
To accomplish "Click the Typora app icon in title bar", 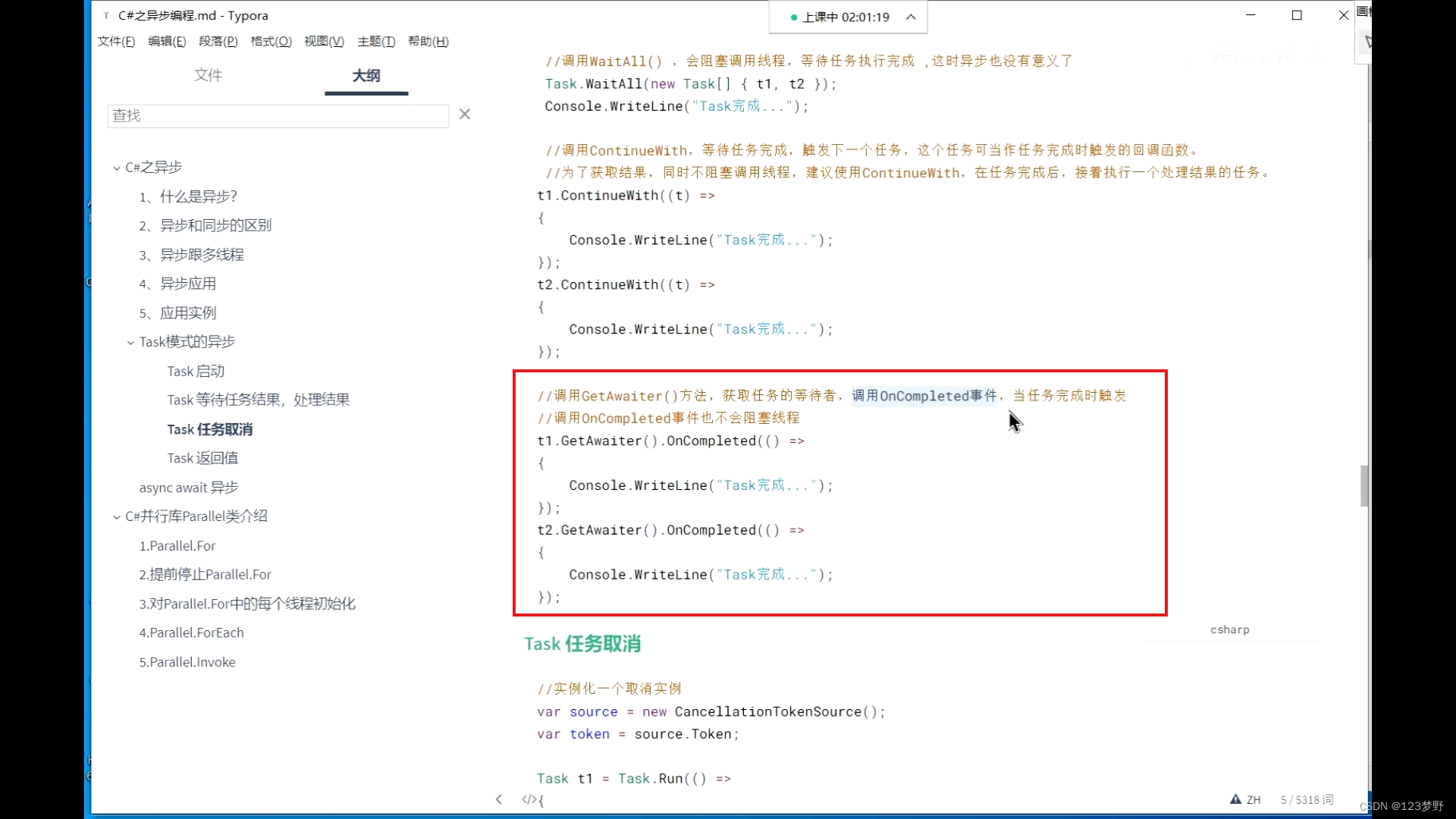I will pyautogui.click(x=106, y=15).
